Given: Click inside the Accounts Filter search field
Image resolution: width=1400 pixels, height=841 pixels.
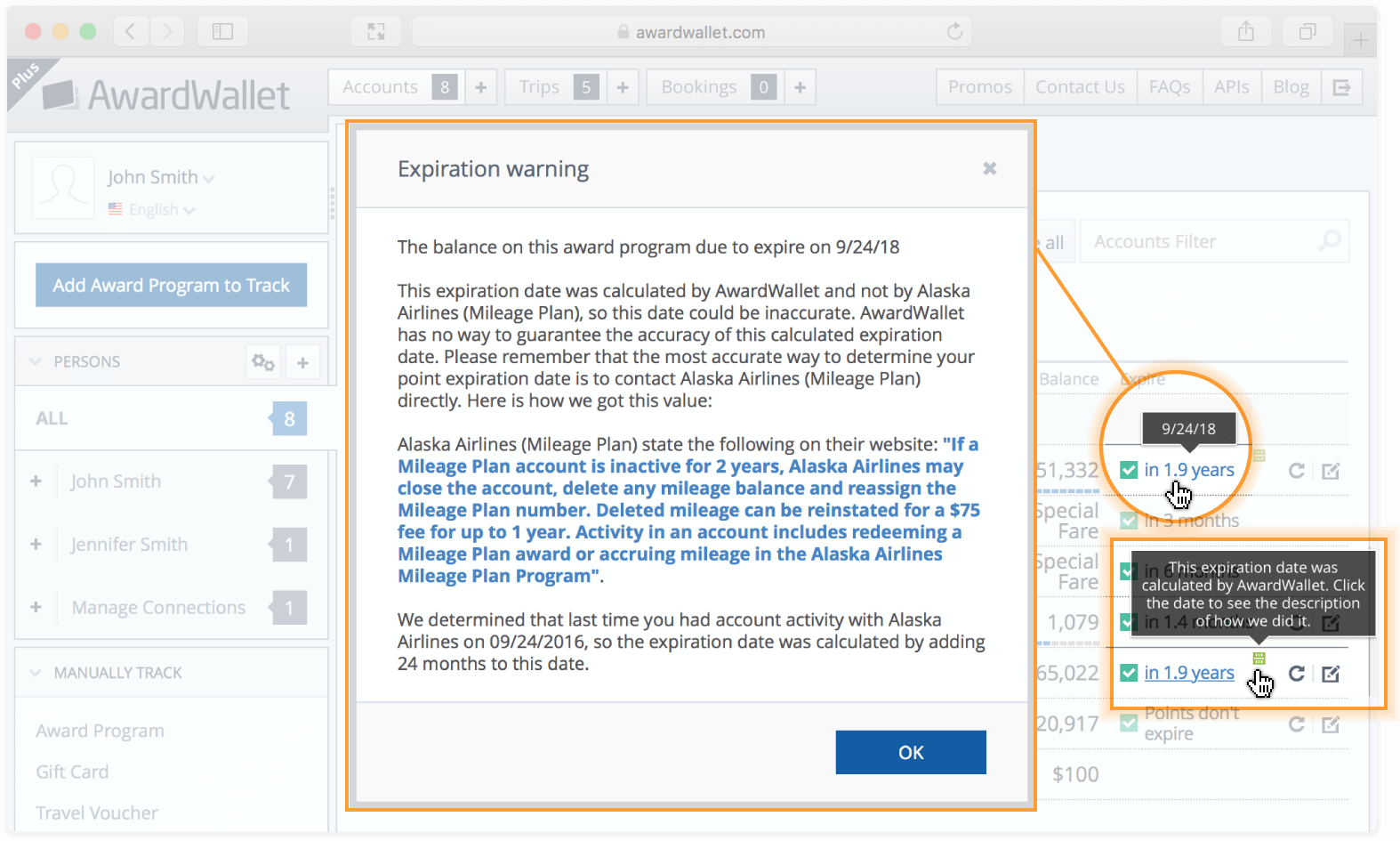Looking at the screenshot, I should (1201, 242).
